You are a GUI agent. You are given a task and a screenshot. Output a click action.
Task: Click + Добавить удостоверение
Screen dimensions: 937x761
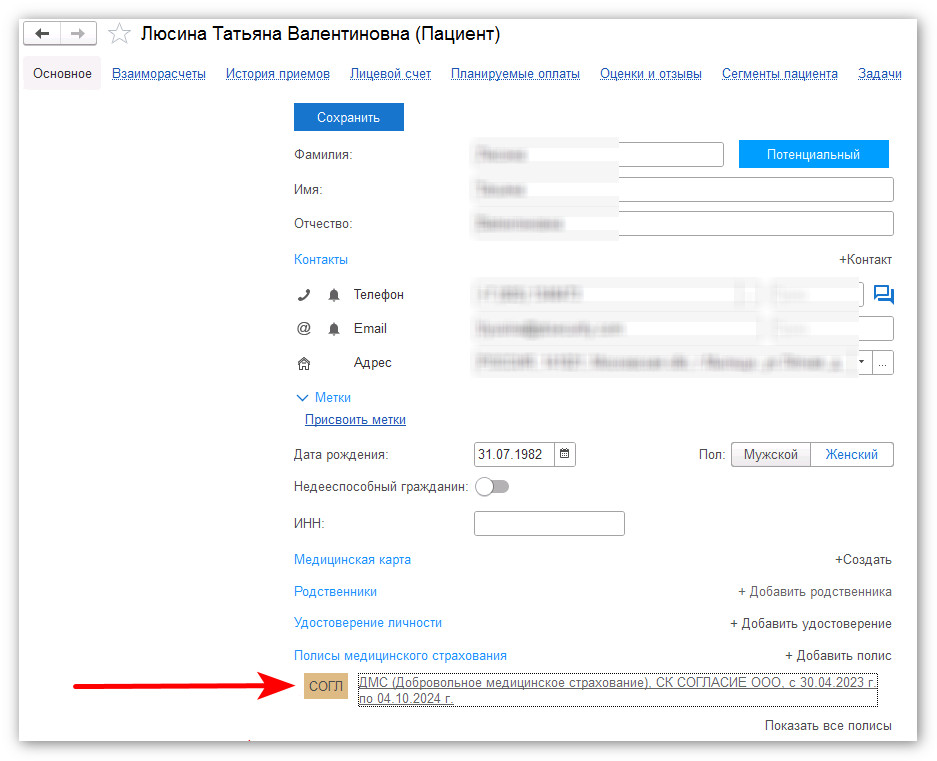click(811, 624)
